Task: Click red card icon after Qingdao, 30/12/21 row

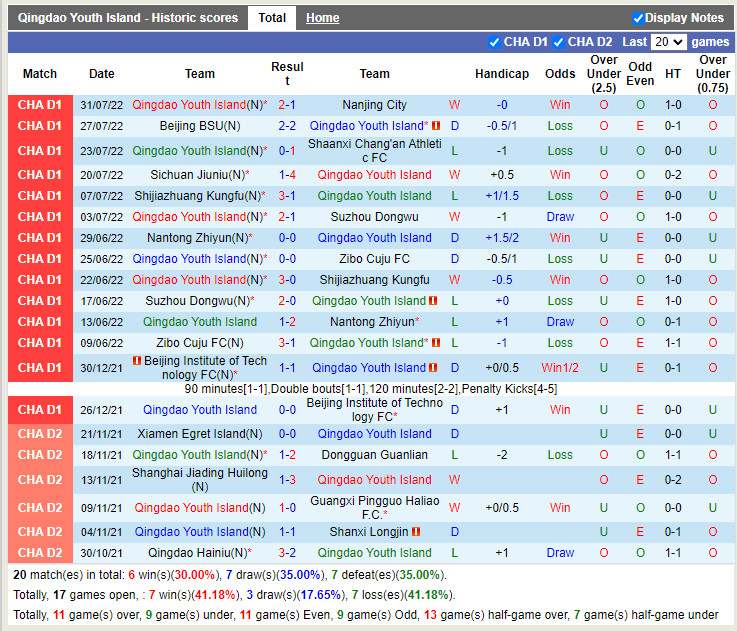Action: click(434, 368)
